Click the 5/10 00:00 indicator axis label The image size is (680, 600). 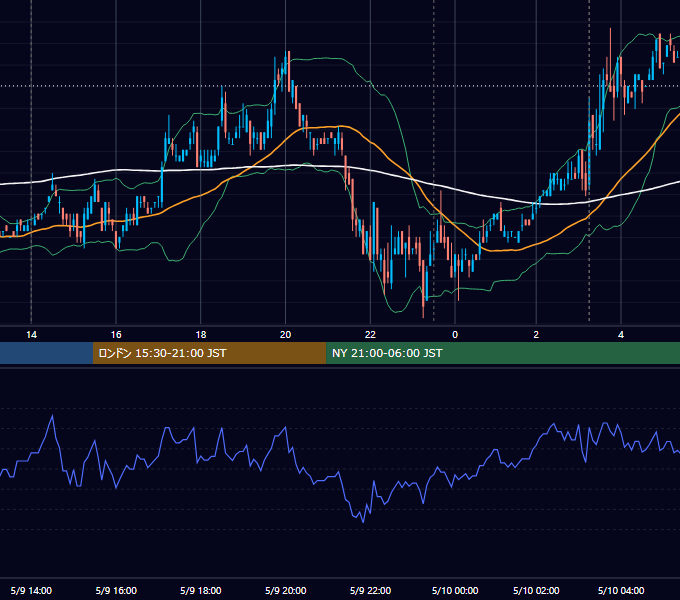point(455,590)
